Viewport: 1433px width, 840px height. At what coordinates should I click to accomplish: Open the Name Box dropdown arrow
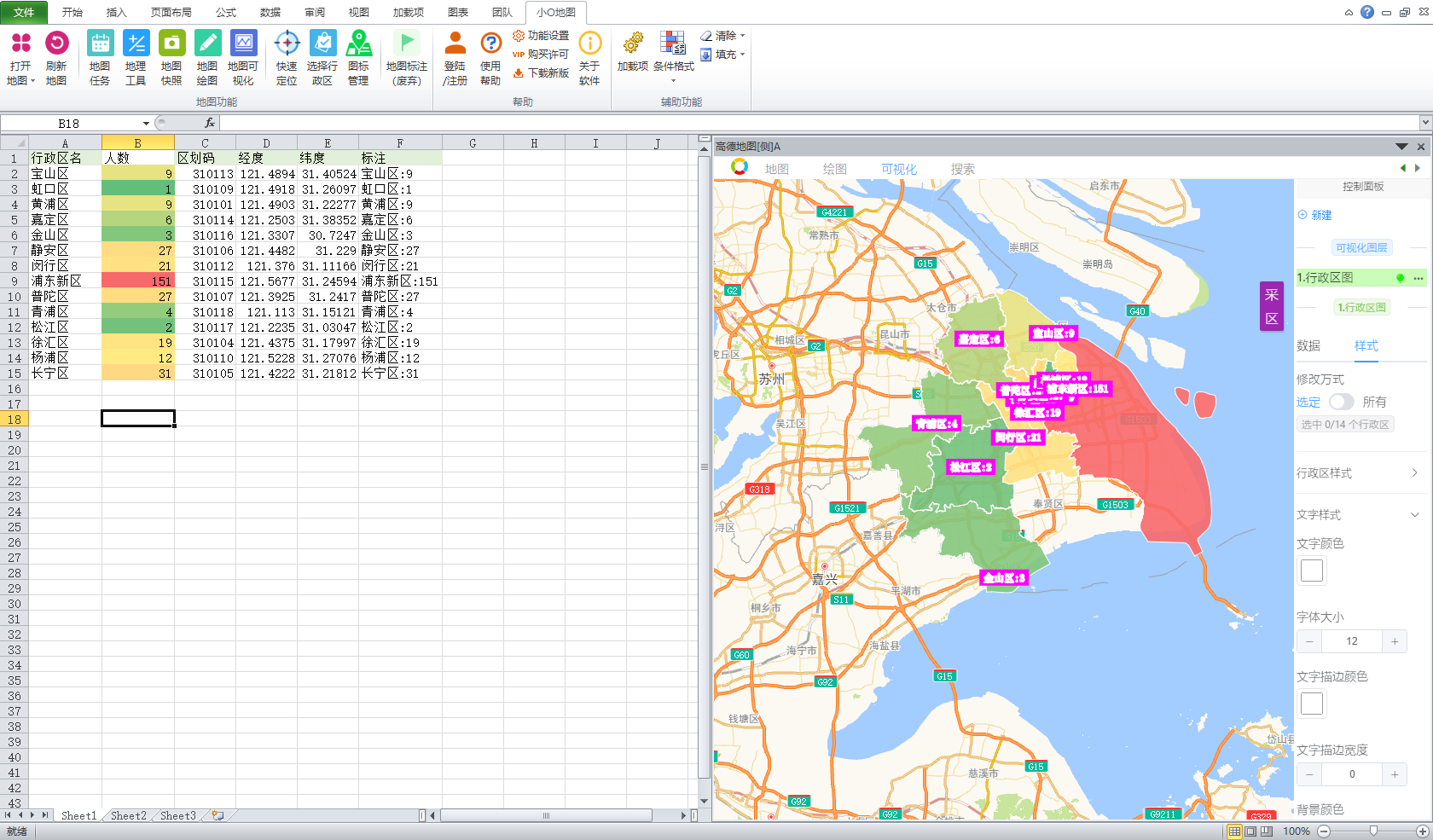(146, 124)
